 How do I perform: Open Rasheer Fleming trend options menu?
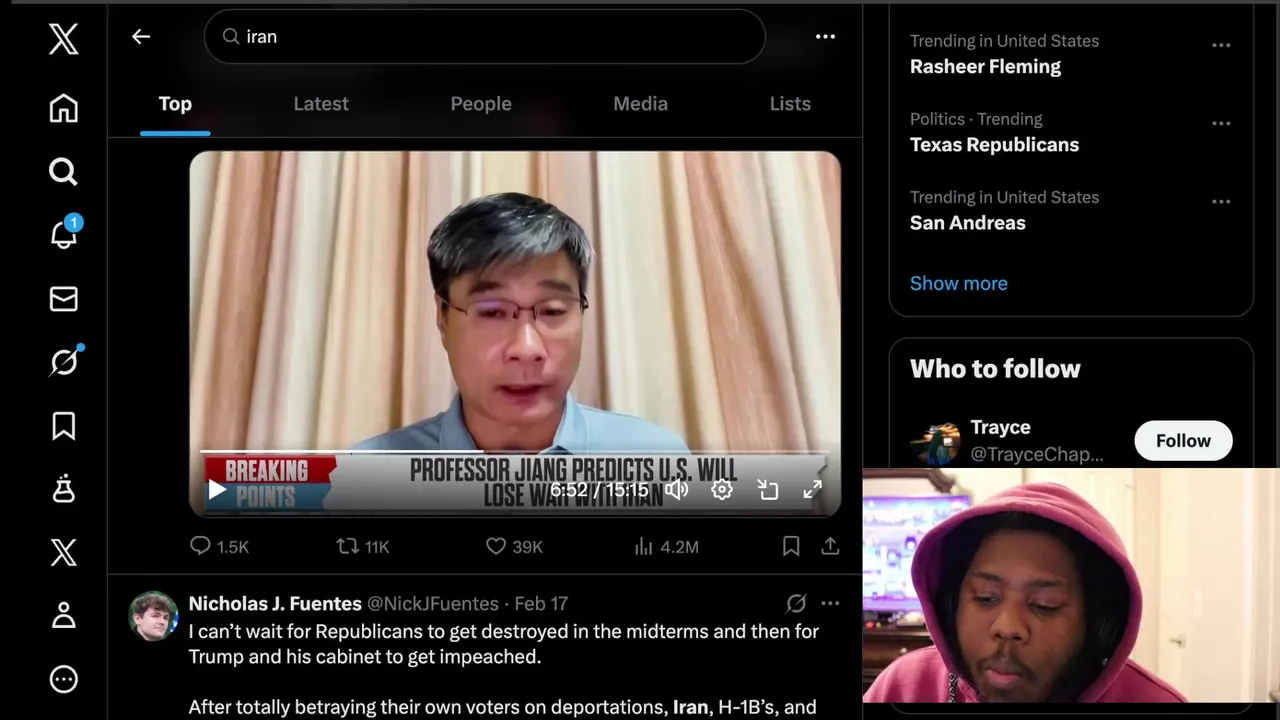1221,45
